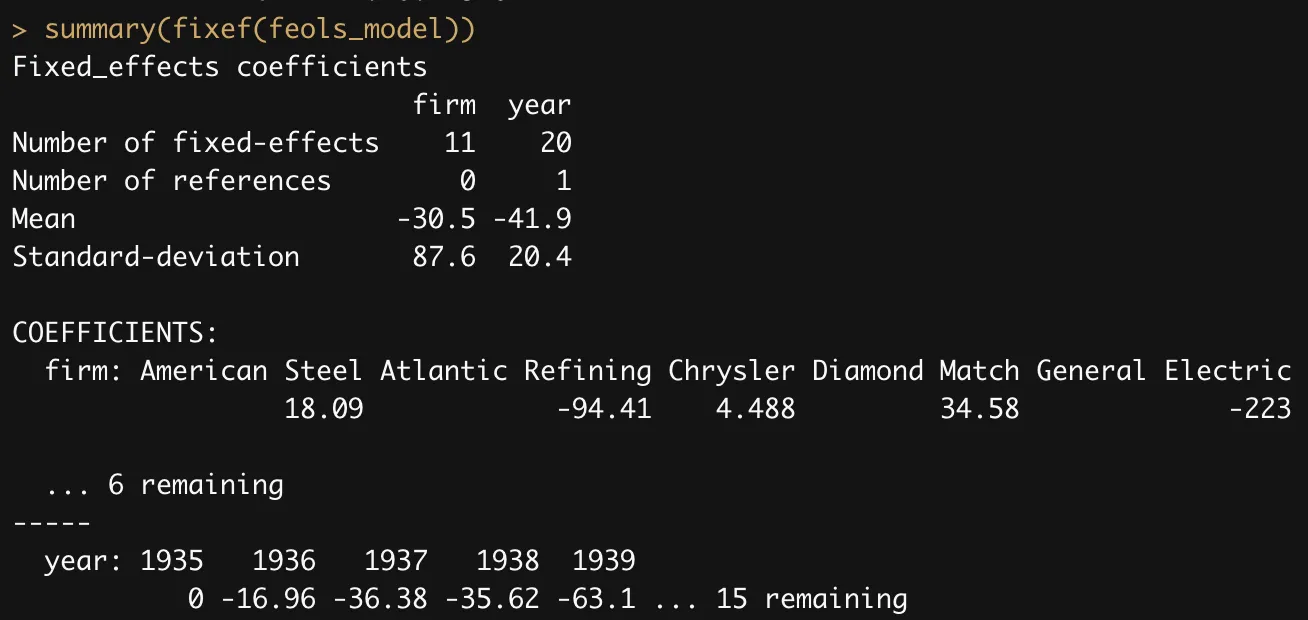Screen dimensions: 1308x620
Task: Click the "Fixed_effects coefficients" heading line
Action: click(x=219, y=67)
